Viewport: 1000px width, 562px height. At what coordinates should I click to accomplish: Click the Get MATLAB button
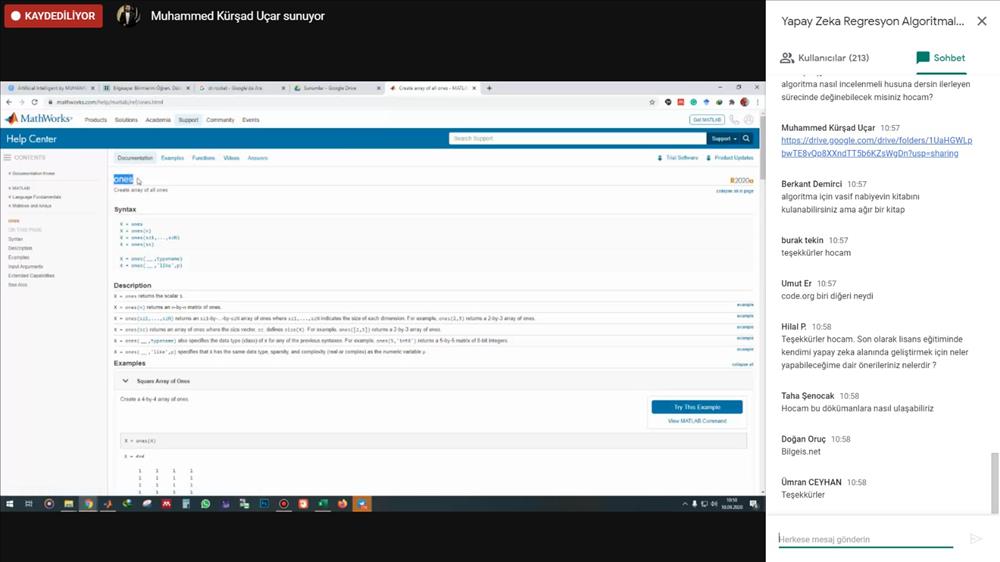point(707,120)
